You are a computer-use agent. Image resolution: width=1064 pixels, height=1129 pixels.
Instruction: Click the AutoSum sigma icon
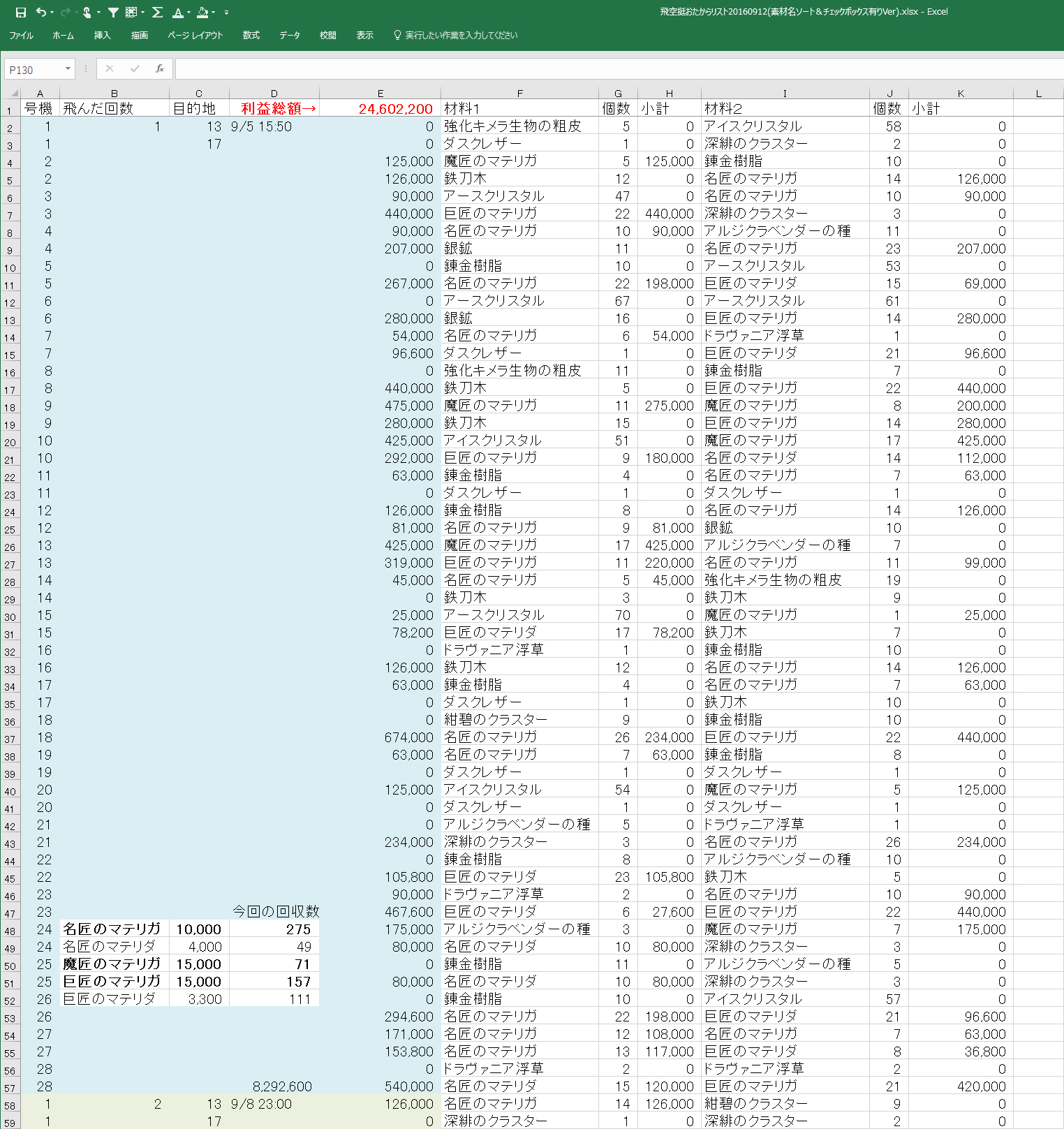point(158,13)
